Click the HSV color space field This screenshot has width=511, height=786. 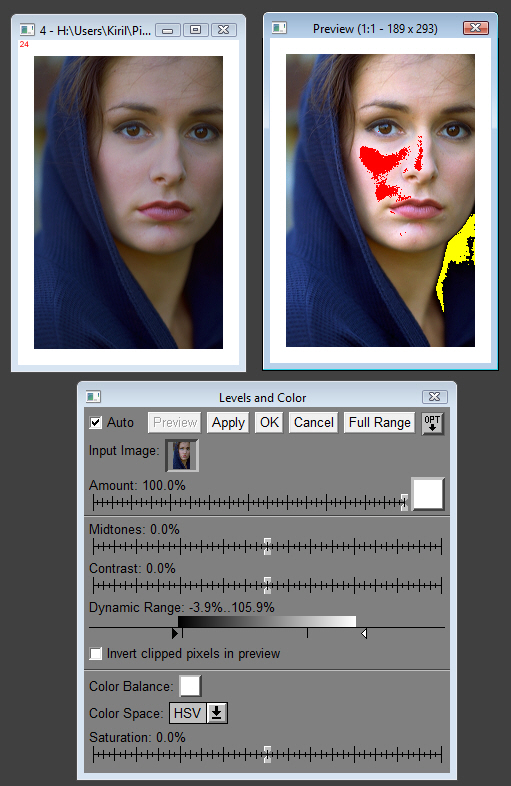188,713
